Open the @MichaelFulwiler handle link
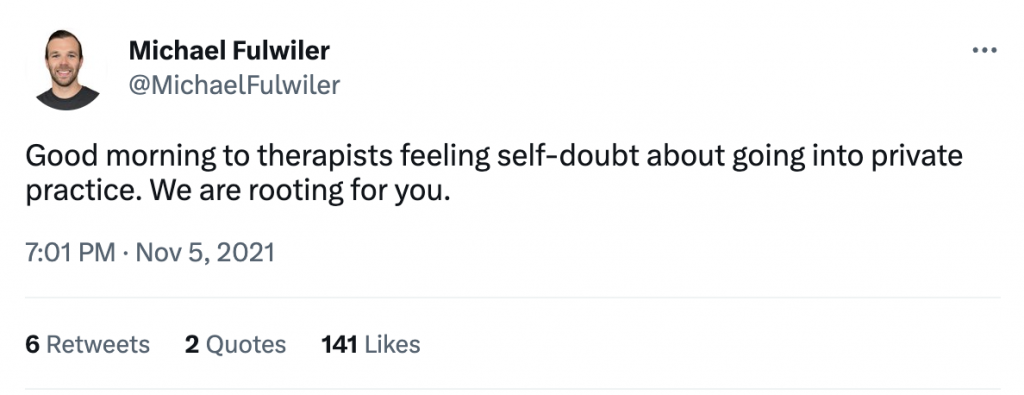Image resolution: width=1024 pixels, height=395 pixels. pos(234,85)
